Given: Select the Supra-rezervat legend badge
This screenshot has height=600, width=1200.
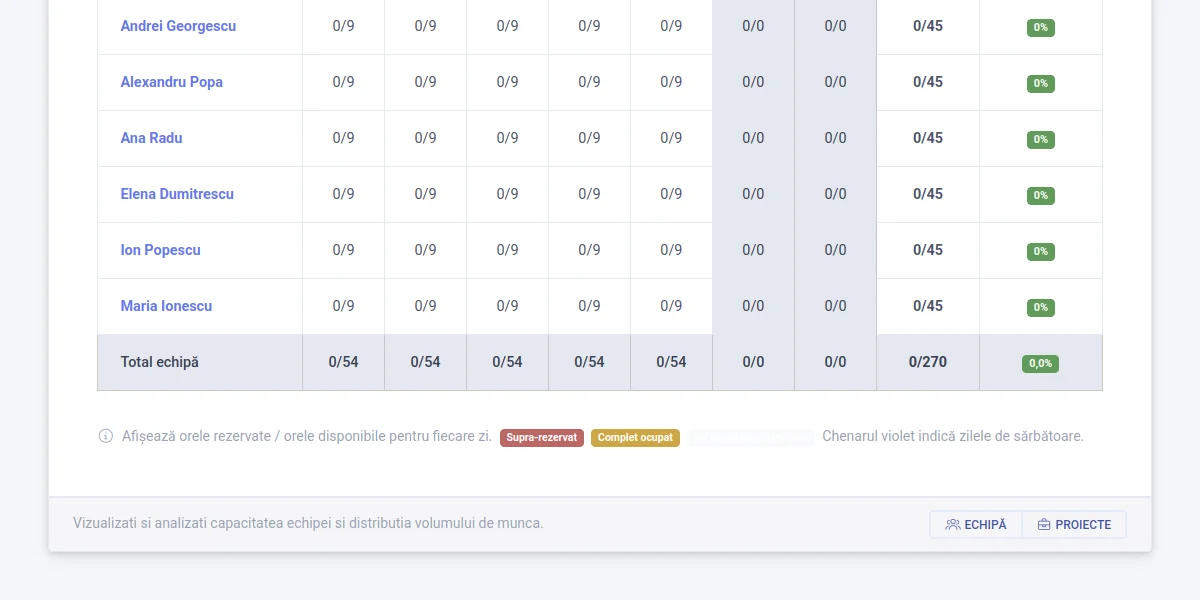Looking at the screenshot, I should tap(541, 437).
